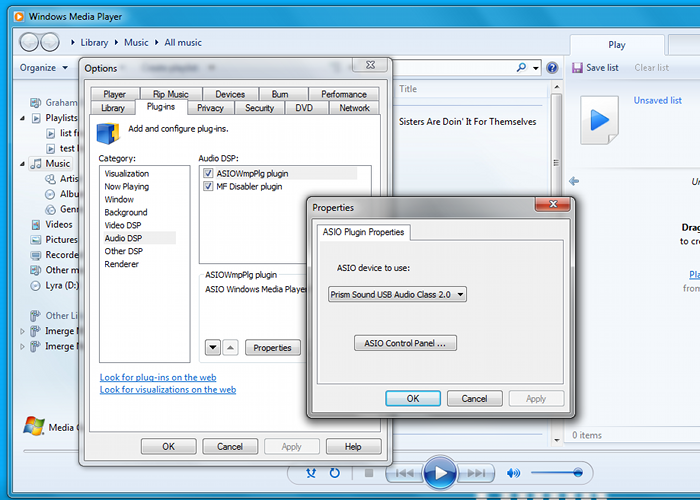Open the ASIO device to use dropdown

(x=397, y=295)
